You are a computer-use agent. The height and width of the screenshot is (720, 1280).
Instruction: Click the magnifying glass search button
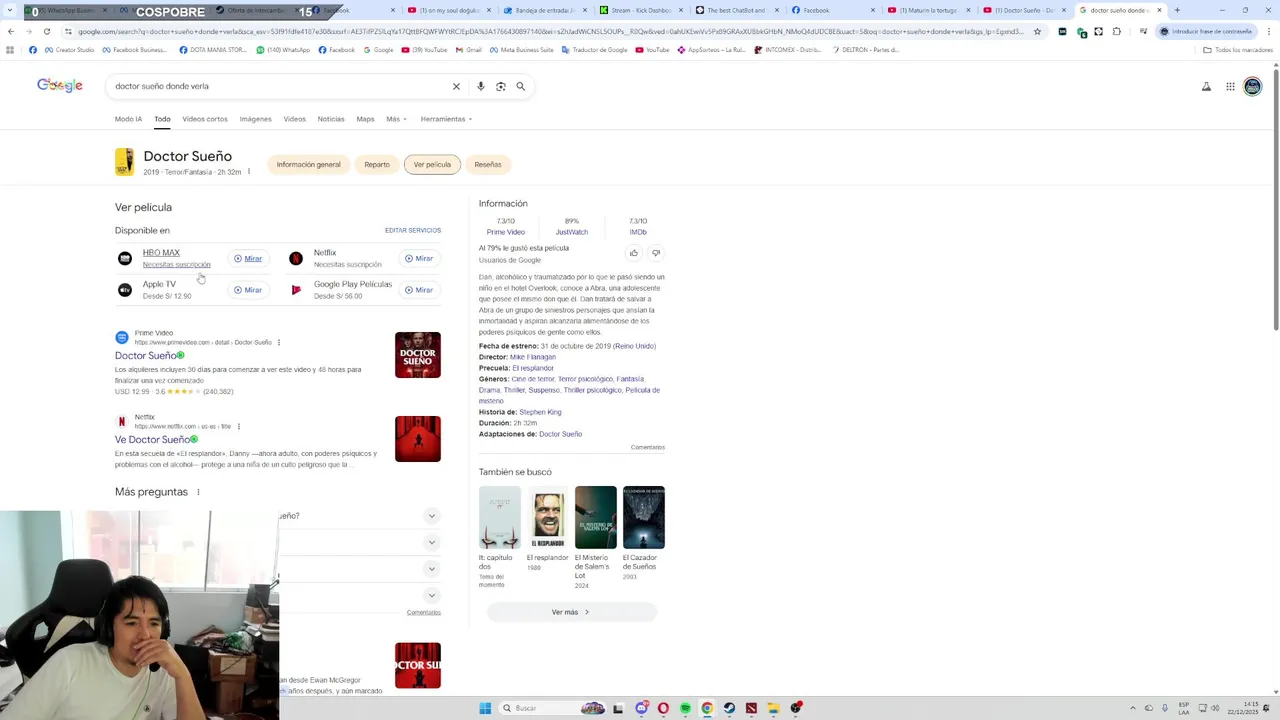[x=521, y=86]
